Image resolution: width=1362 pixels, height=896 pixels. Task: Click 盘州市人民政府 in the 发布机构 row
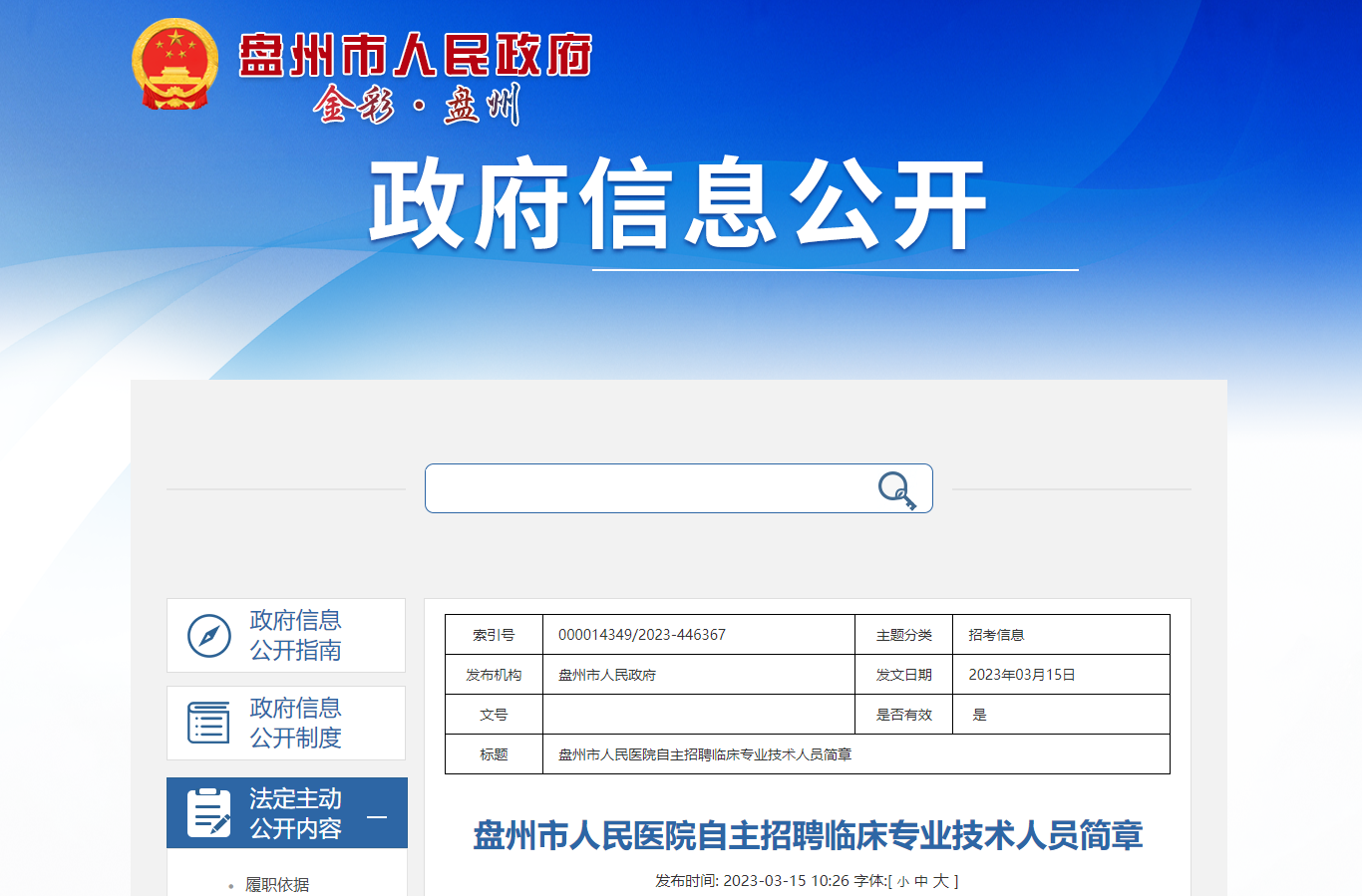click(607, 675)
